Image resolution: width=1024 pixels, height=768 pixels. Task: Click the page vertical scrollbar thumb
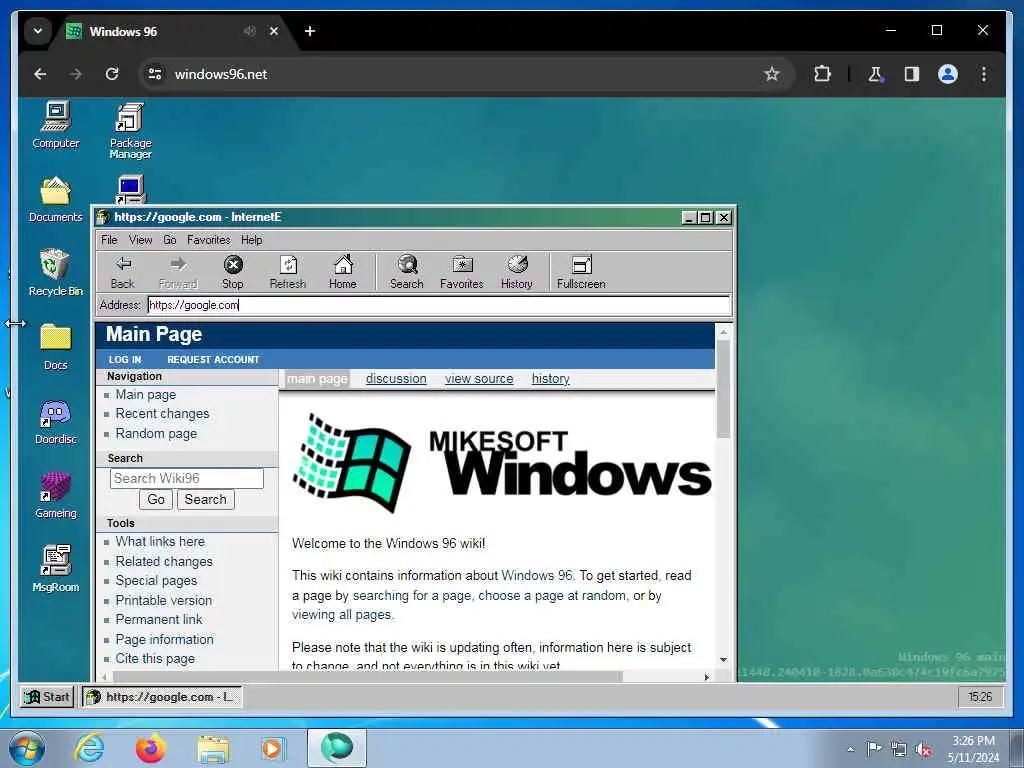tap(723, 389)
